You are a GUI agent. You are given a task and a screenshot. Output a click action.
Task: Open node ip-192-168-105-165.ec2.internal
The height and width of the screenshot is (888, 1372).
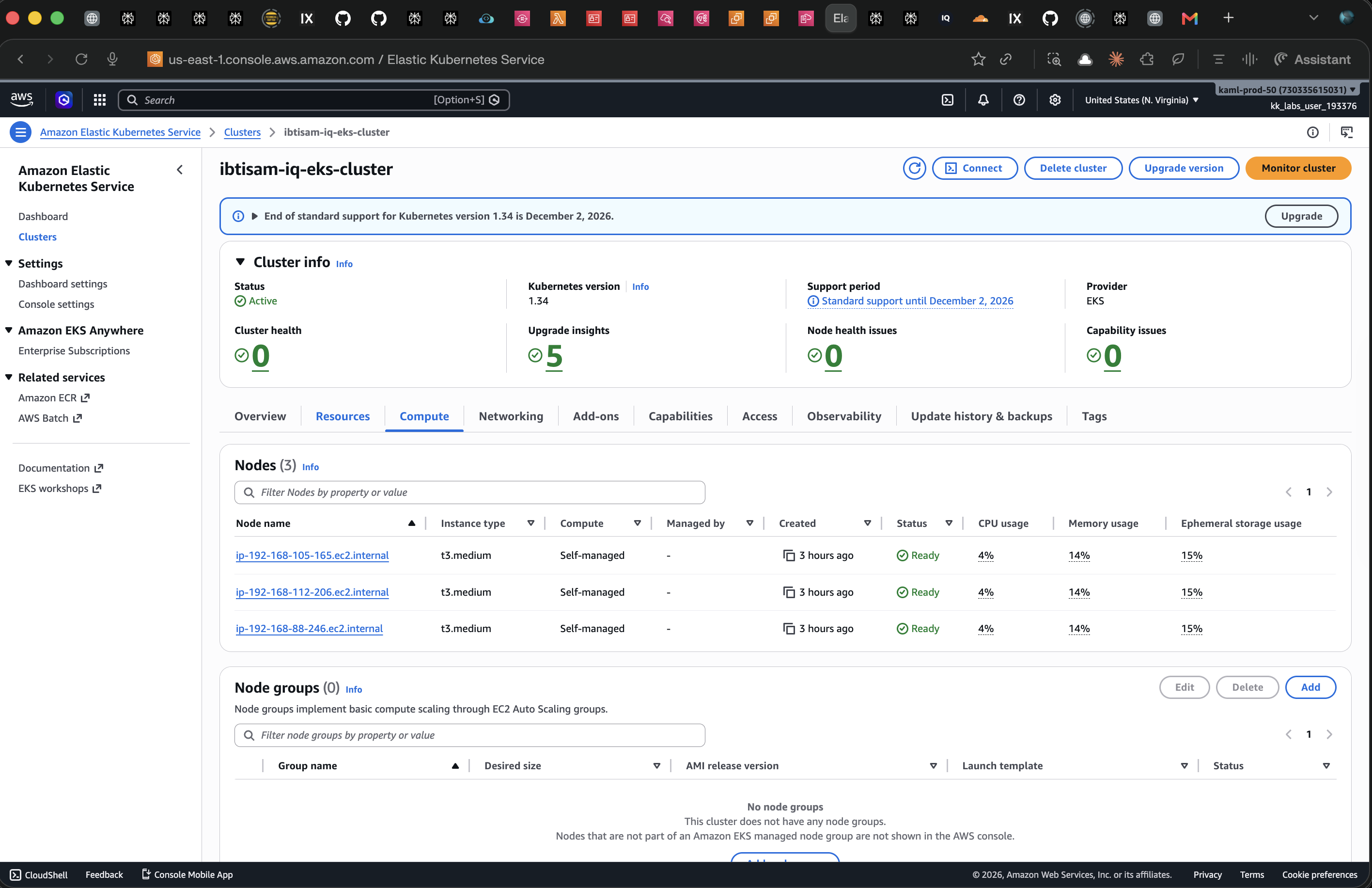312,555
